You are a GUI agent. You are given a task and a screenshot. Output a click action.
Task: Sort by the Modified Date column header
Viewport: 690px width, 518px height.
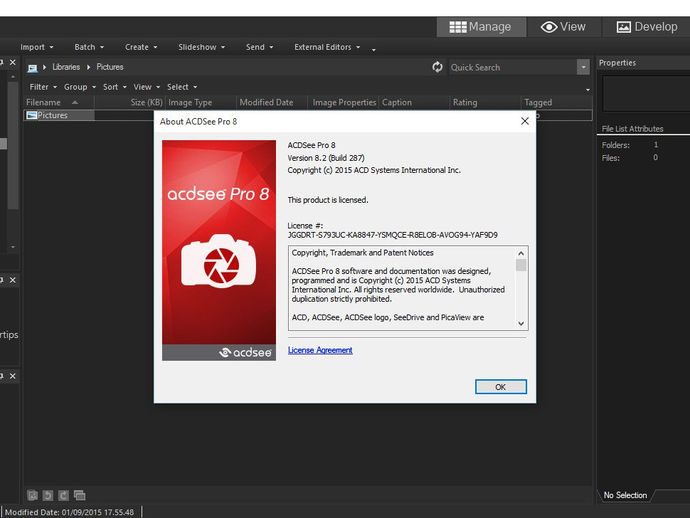click(272, 103)
